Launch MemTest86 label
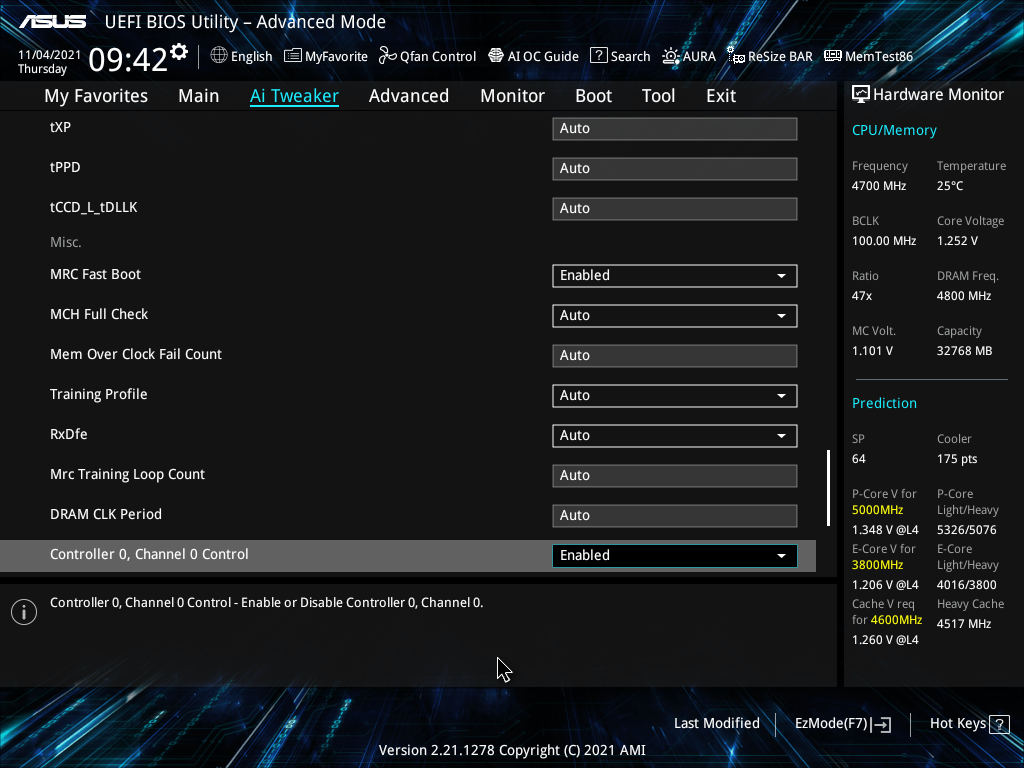 (x=879, y=57)
